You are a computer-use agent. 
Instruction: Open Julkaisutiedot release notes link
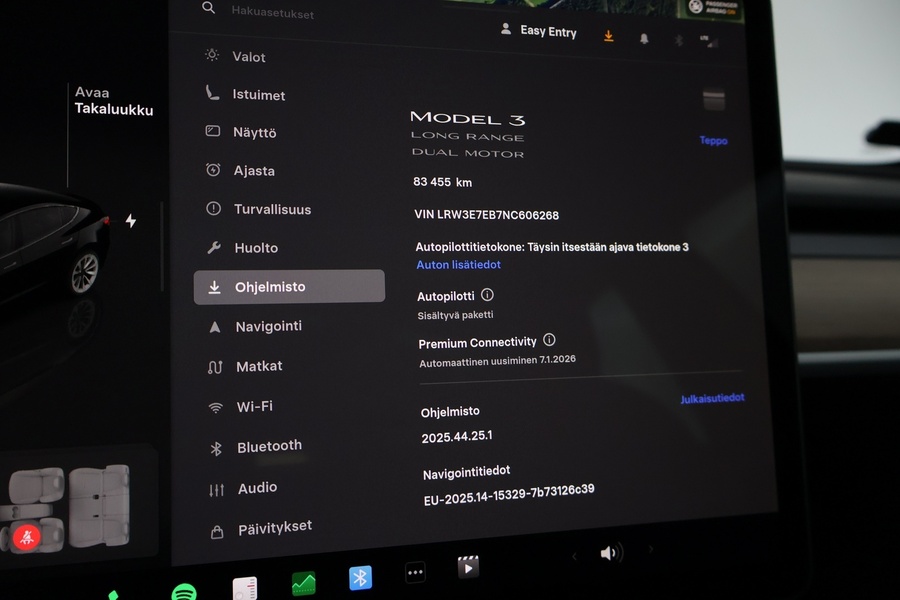(x=711, y=398)
